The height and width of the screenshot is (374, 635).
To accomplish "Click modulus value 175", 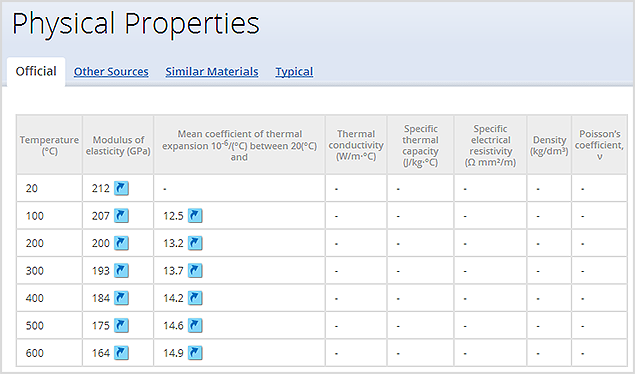I will 100,326.
